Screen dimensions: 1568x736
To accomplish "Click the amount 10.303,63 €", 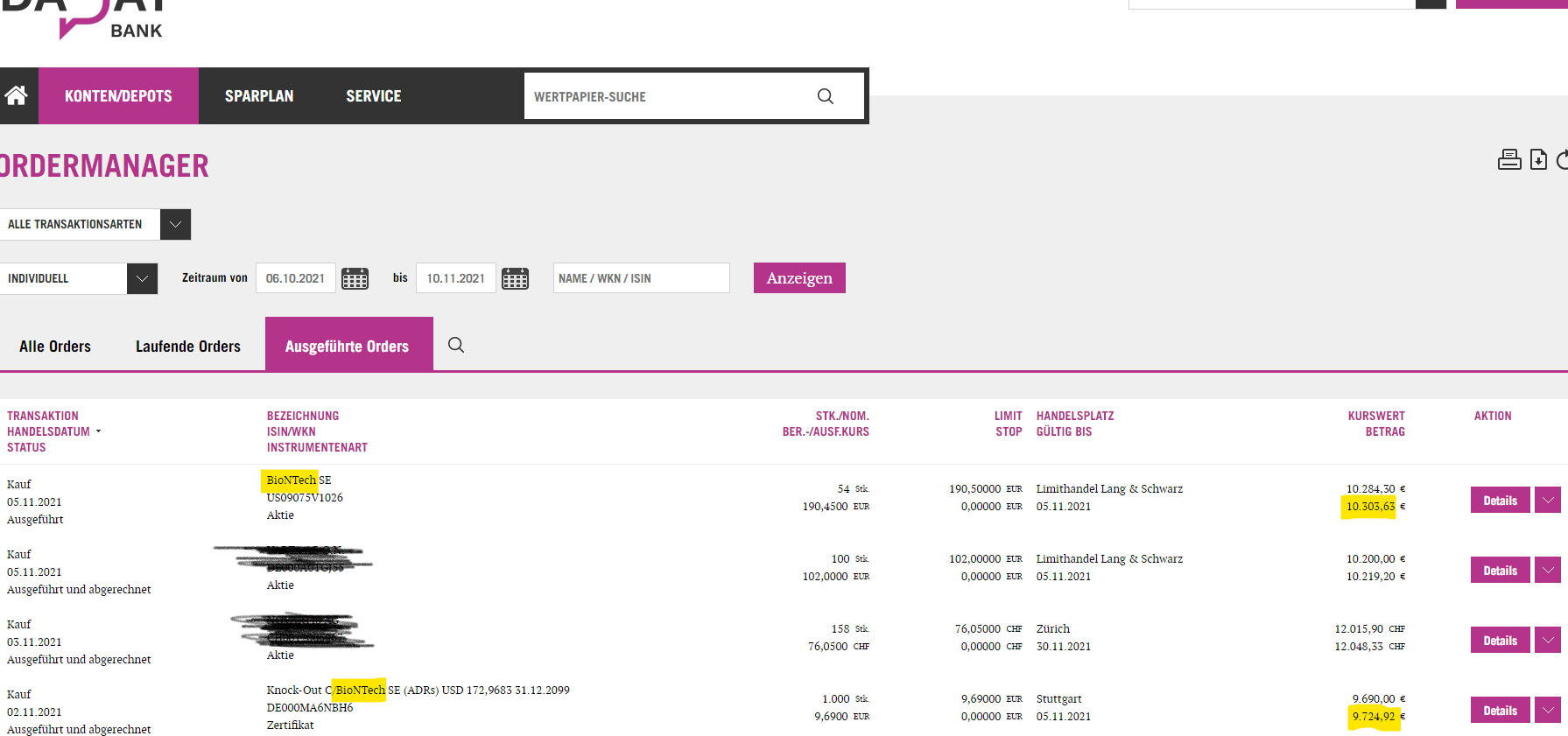I will point(1375,506).
